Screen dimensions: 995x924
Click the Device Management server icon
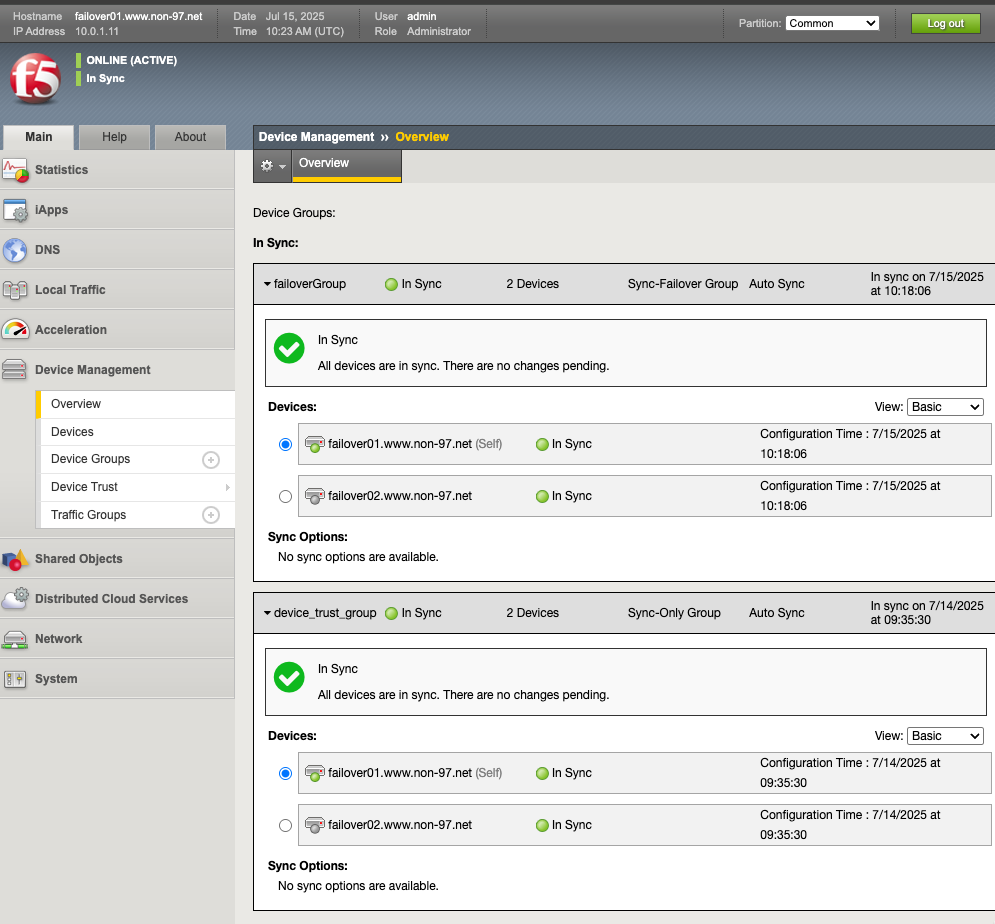tap(14, 370)
